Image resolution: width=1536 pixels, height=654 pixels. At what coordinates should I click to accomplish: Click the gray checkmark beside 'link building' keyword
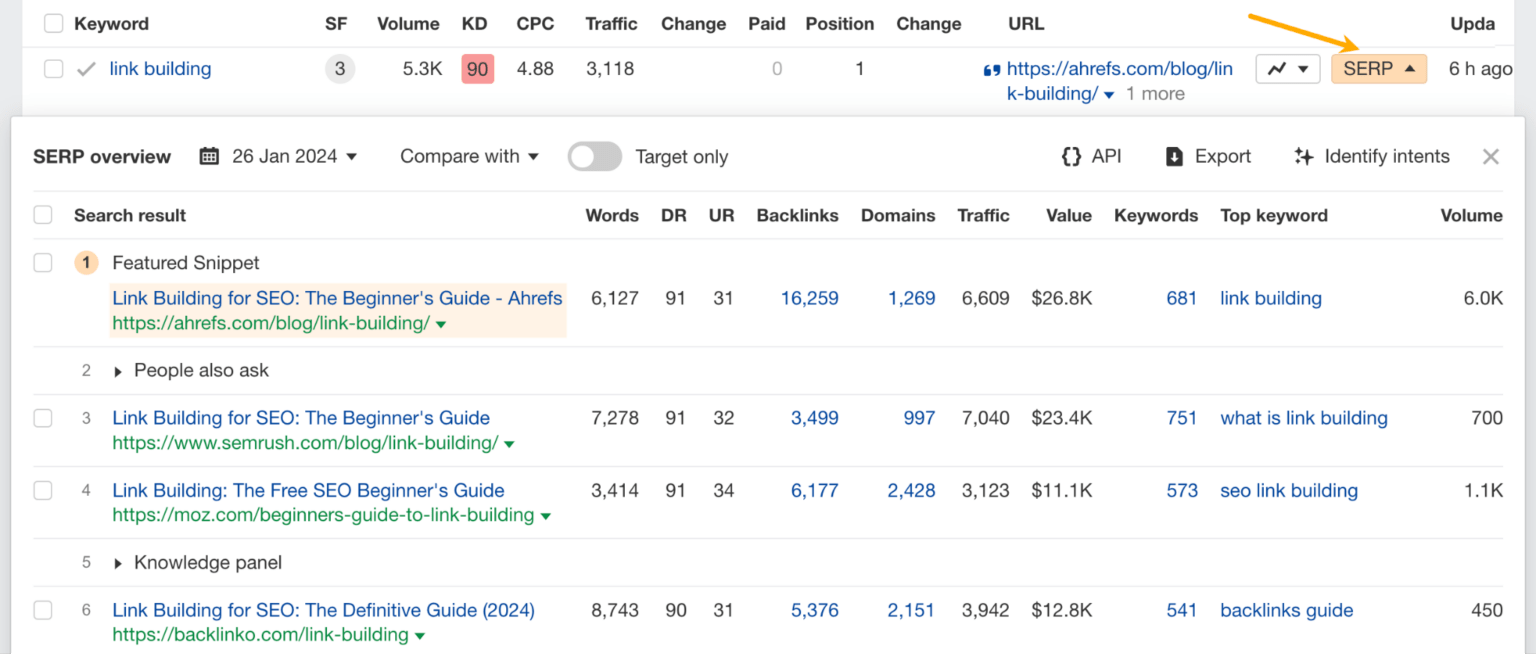point(86,68)
